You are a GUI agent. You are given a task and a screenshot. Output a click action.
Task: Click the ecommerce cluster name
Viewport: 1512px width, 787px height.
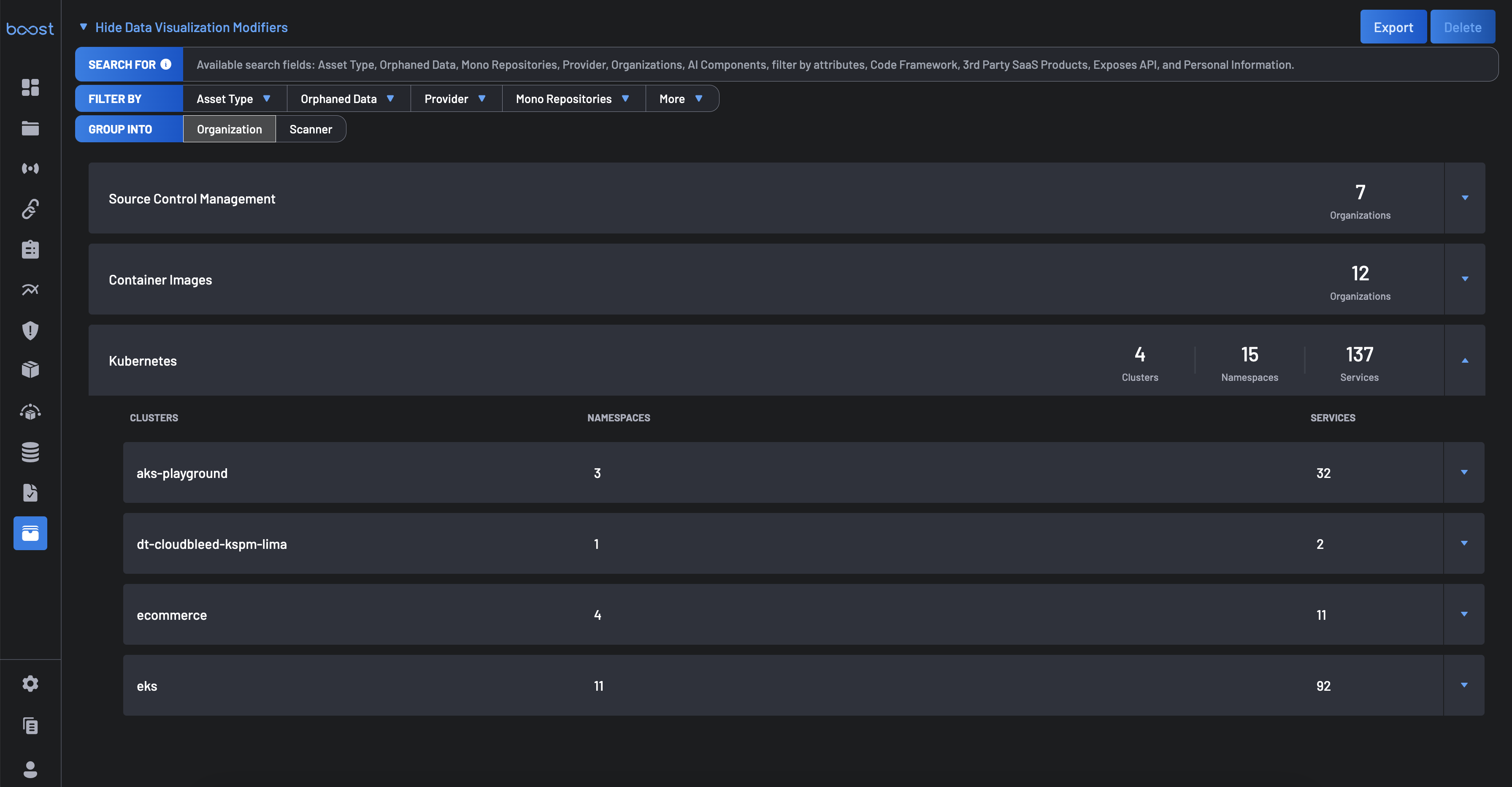pyautogui.click(x=171, y=615)
